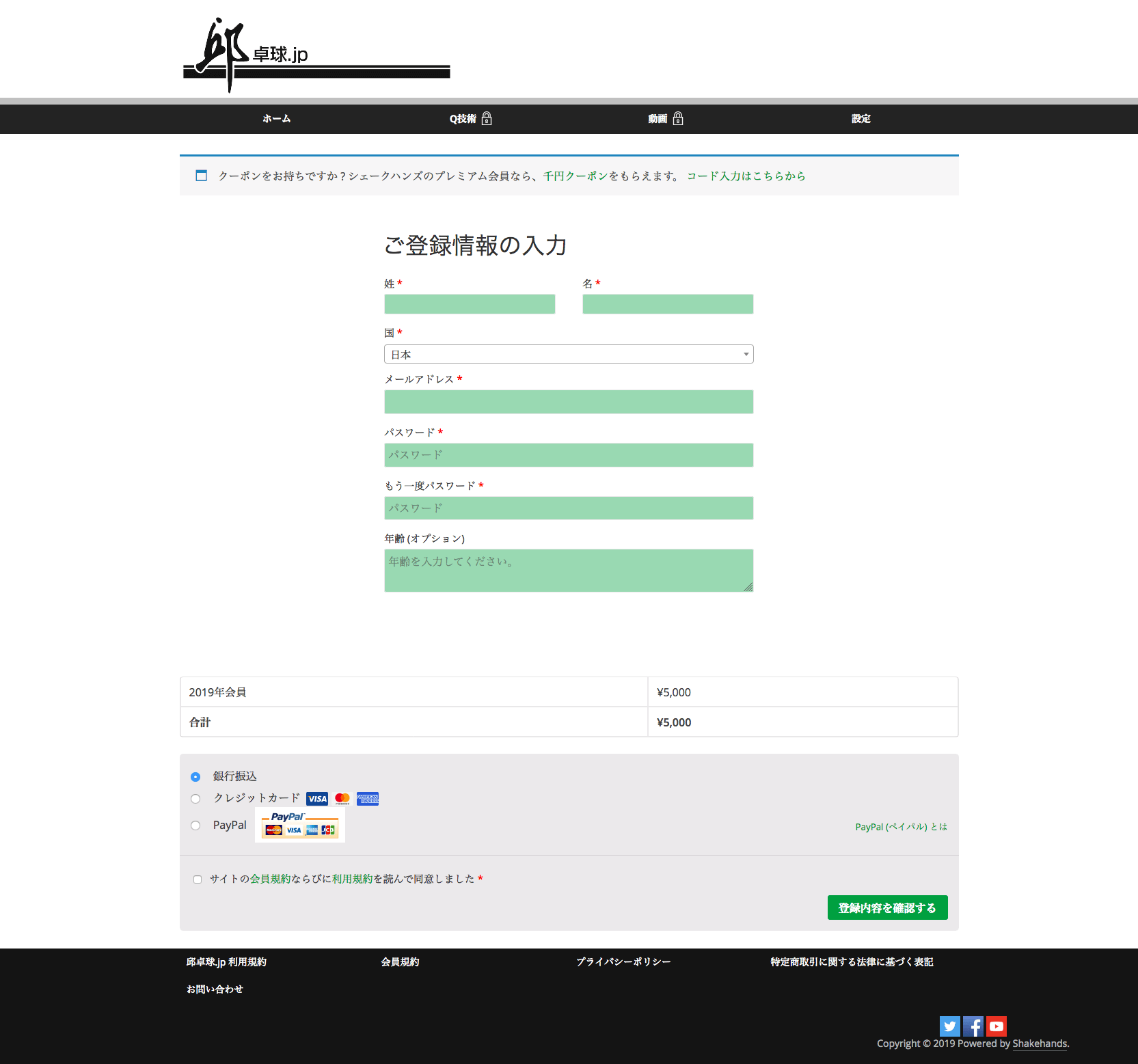Open the 設定 menu item
The width and height of the screenshot is (1138, 1064).
[x=860, y=118]
